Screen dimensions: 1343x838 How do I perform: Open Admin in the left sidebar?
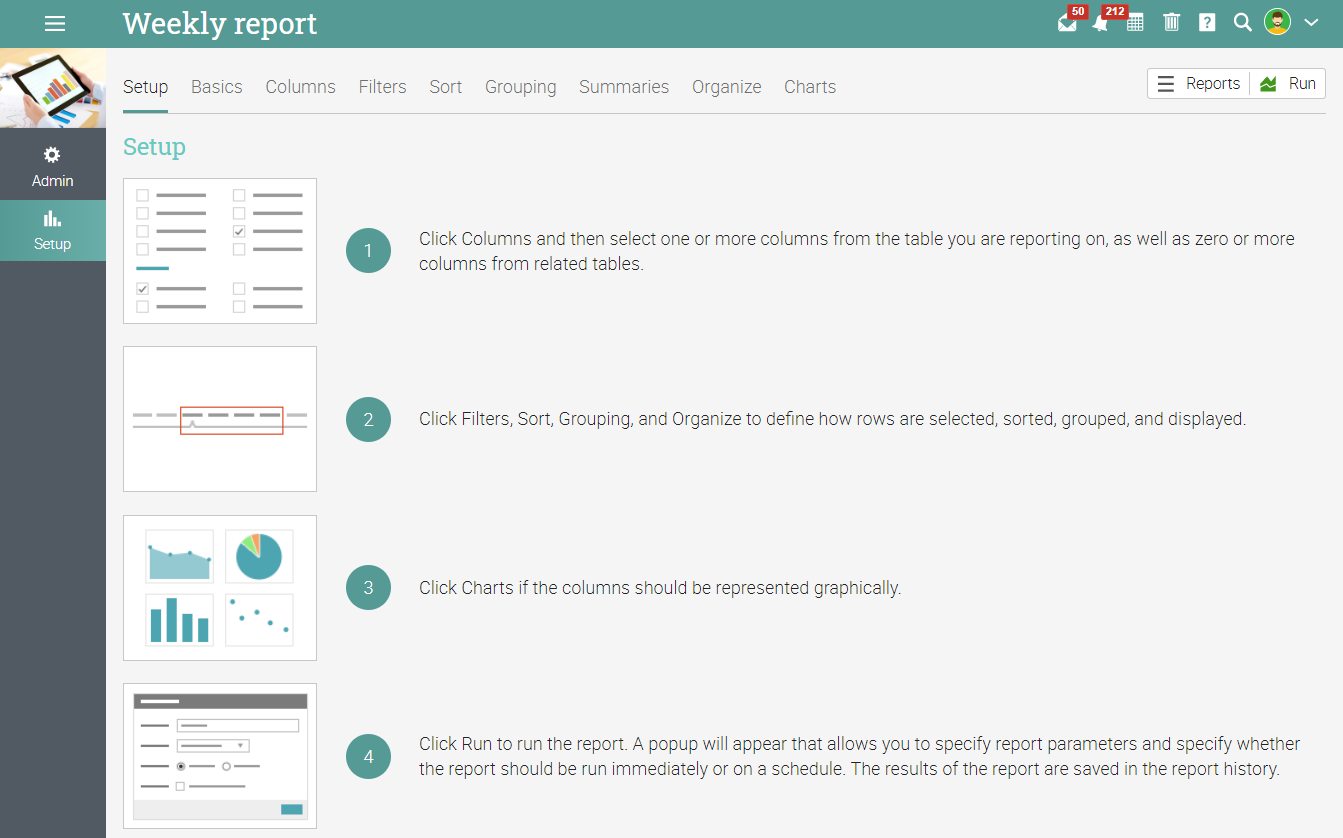pyautogui.click(x=52, y=167)
